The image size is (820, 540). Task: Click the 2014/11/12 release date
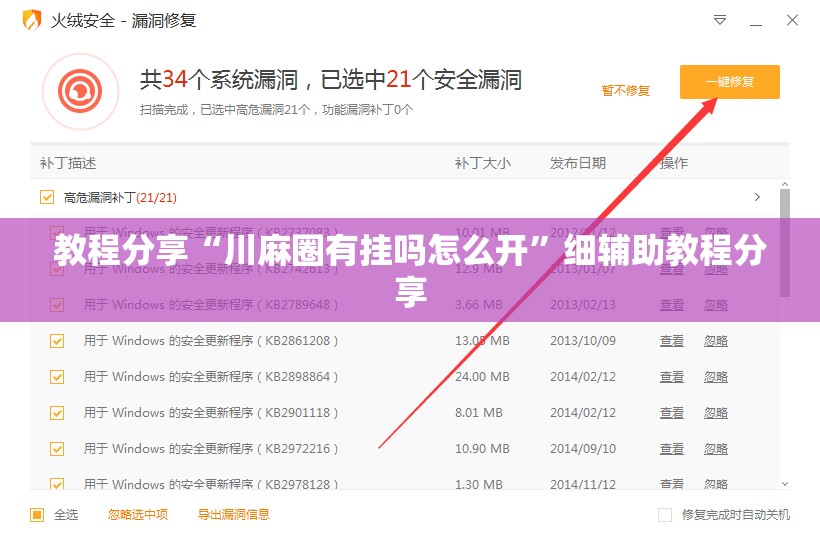[x=583, y=485]
